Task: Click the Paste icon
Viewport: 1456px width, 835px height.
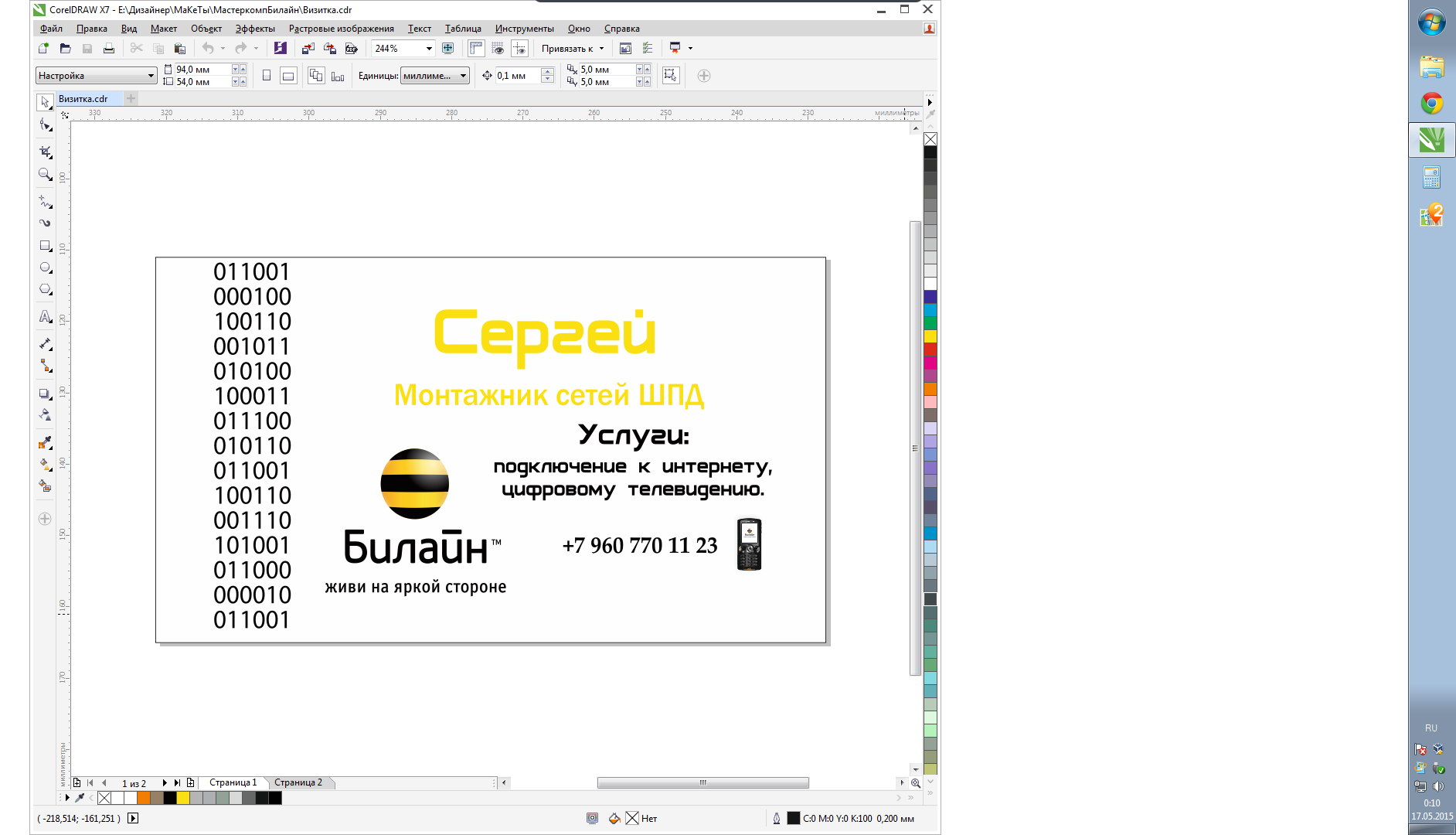Action: (180, 48)
